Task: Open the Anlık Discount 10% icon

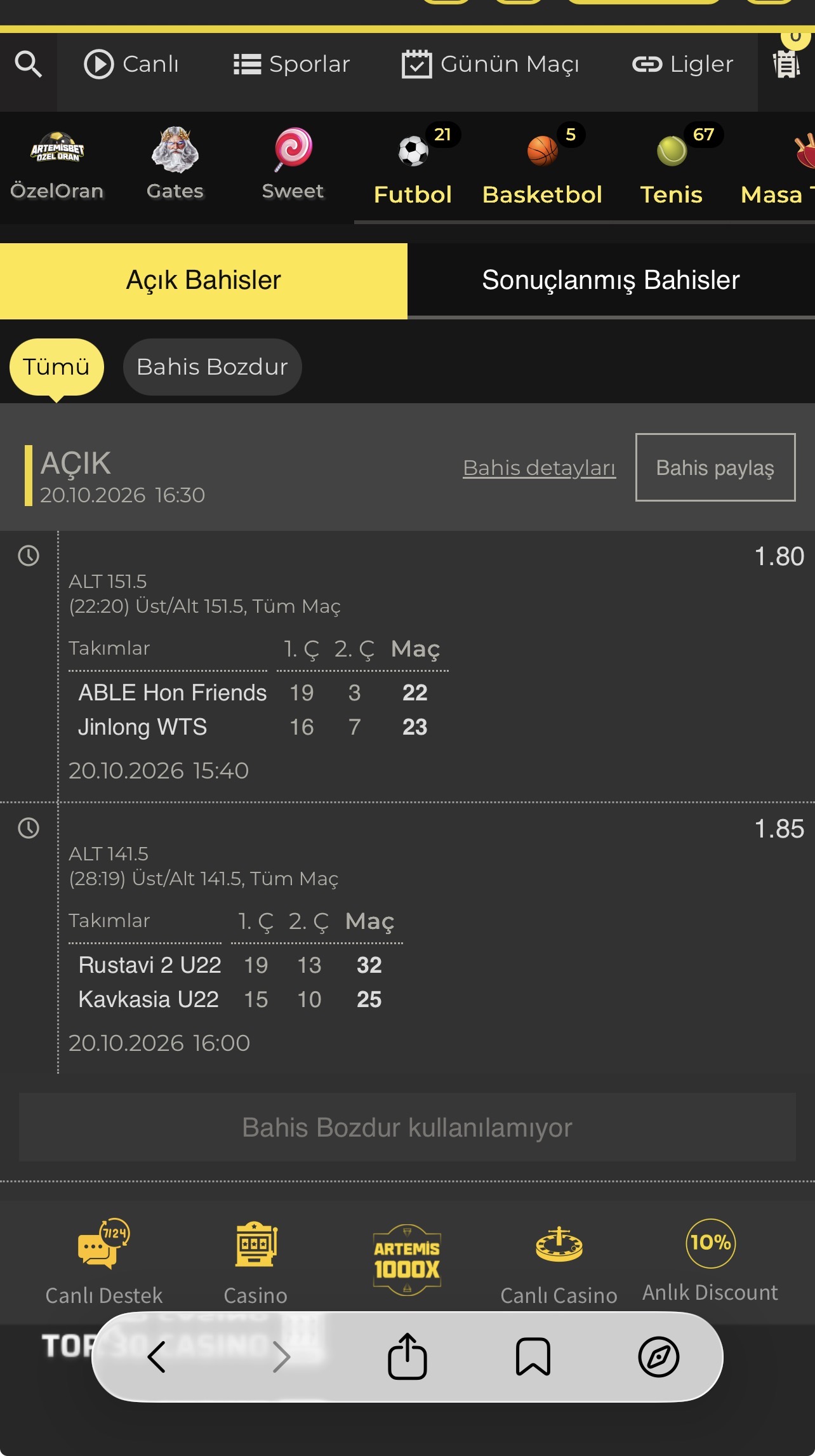Action: tap(710, 1243)
